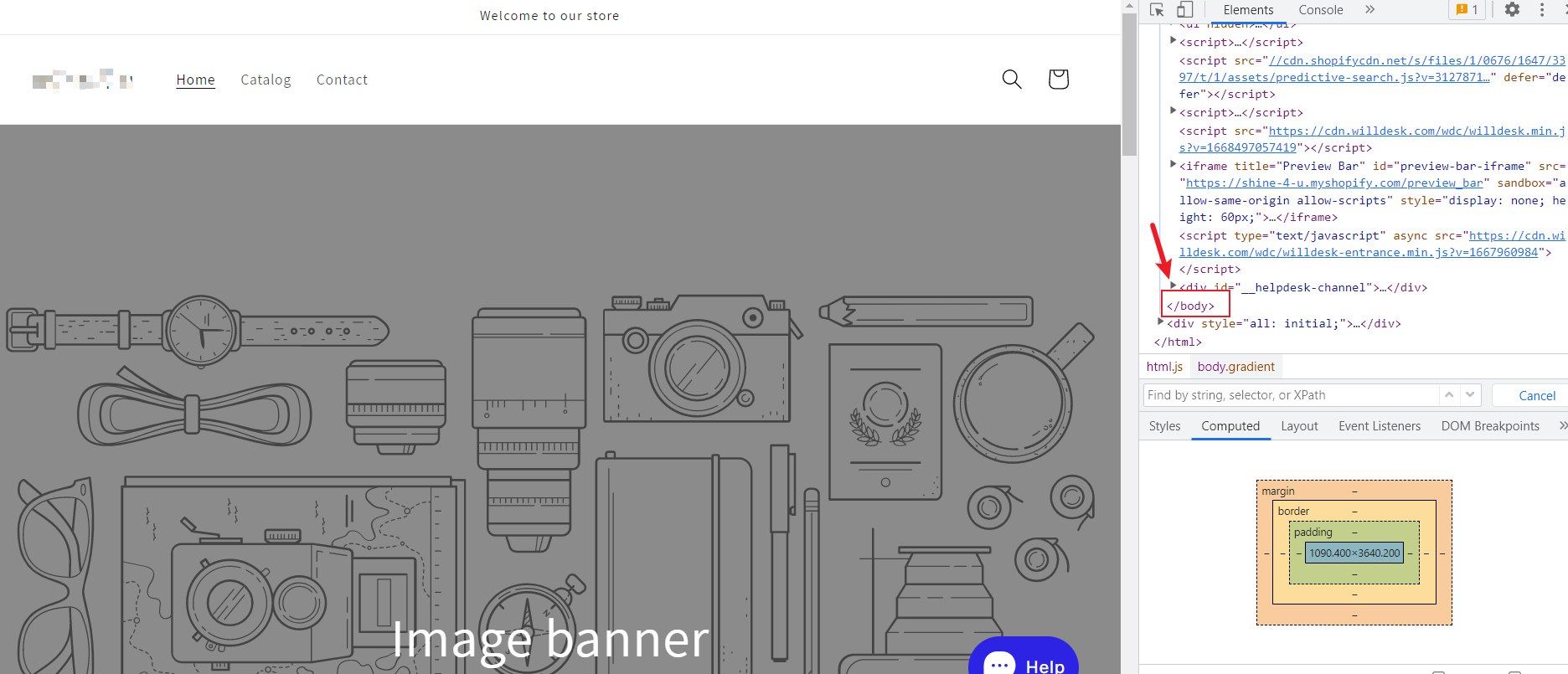This screenshot has height=674, width=1568.
Task: Jump to previous search result arrow
Action: (1449, 394)
